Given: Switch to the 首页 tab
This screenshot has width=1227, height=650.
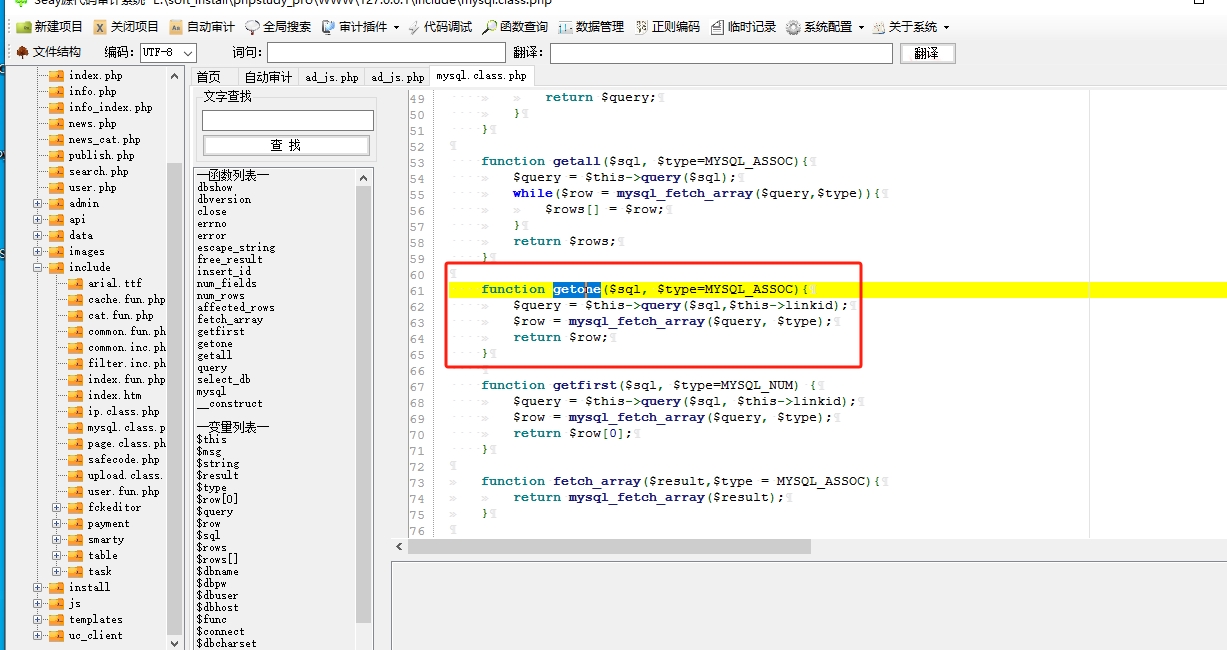Looking at the screenshot, I should tap(208, 77).
